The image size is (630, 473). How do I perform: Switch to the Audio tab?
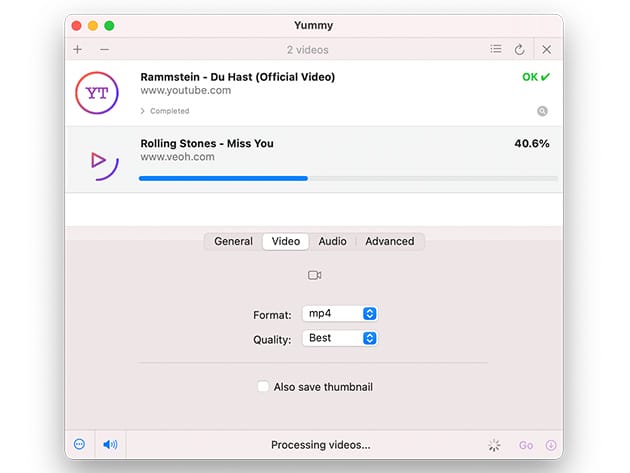pyautogui.click(x=332, y=241)
